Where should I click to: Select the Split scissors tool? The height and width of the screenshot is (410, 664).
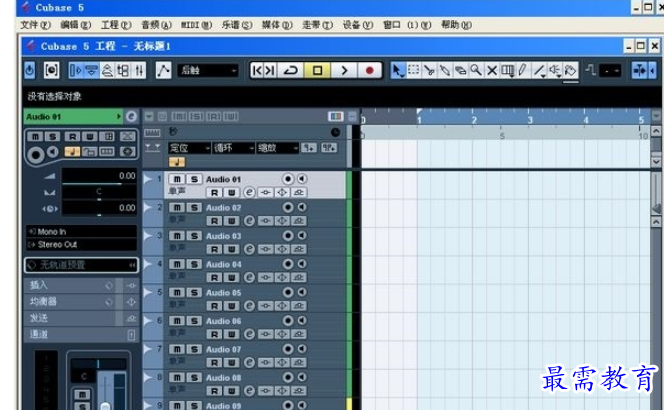pos(429,70)
